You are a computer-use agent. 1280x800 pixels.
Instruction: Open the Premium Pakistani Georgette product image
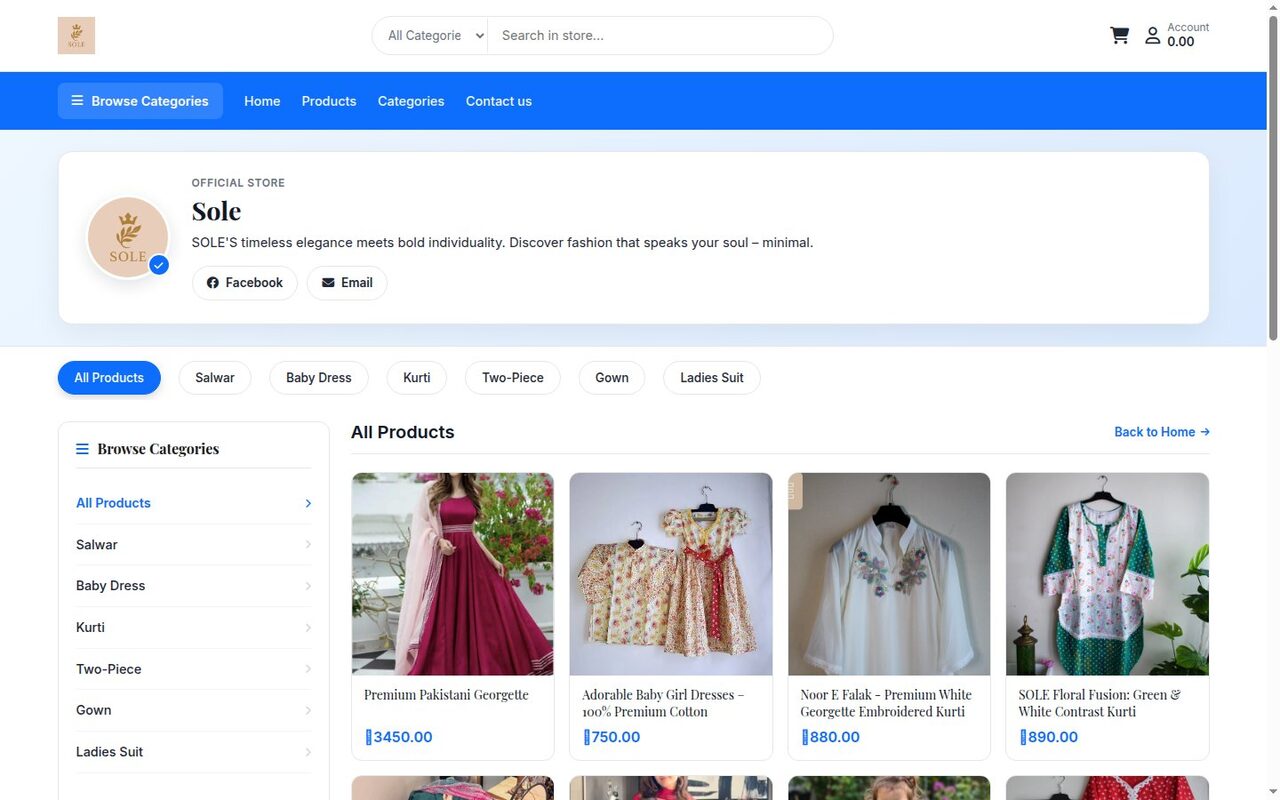[x=453, y=574]
